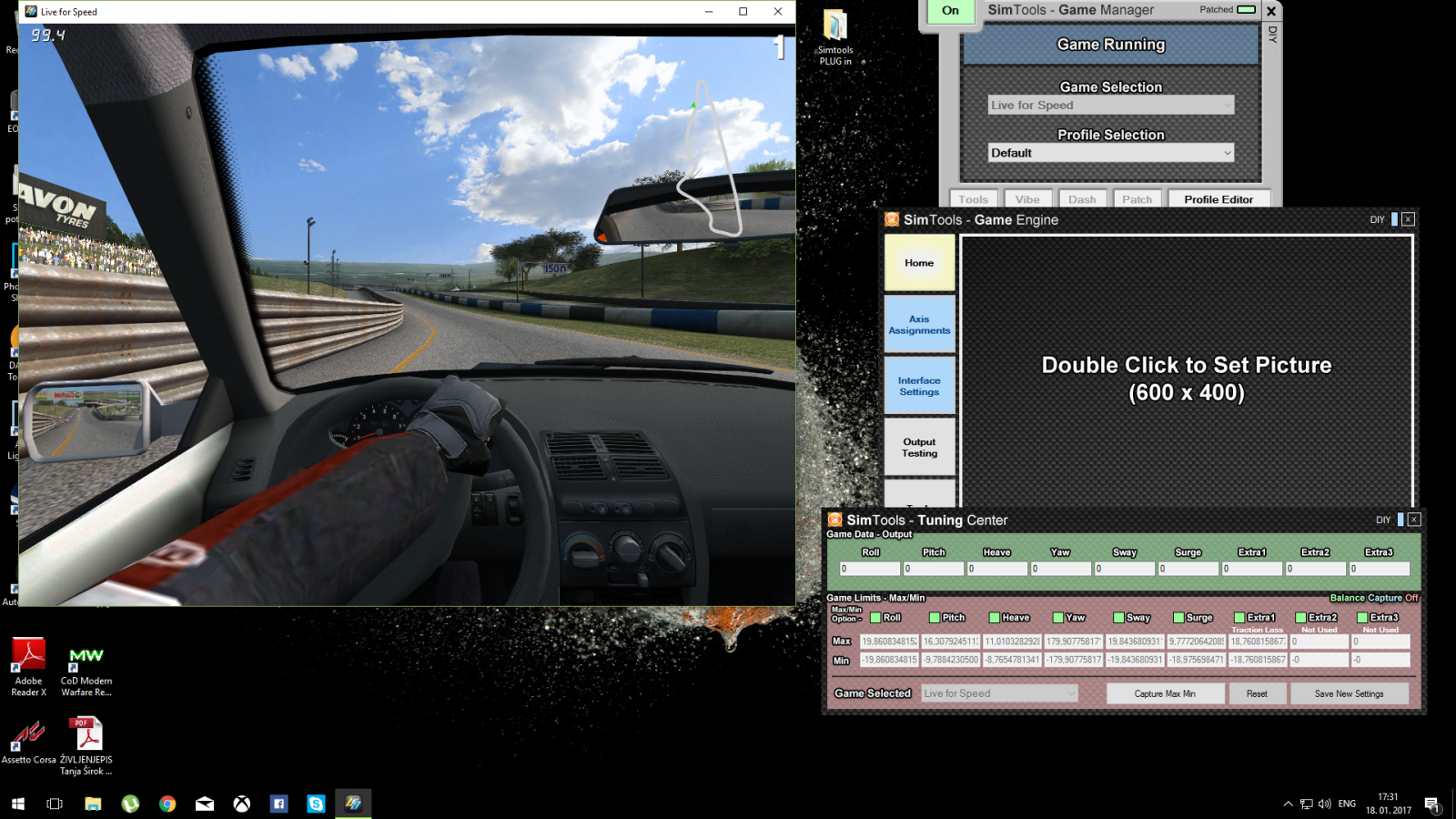Show hidden system tray icons

click(1288, 804)
